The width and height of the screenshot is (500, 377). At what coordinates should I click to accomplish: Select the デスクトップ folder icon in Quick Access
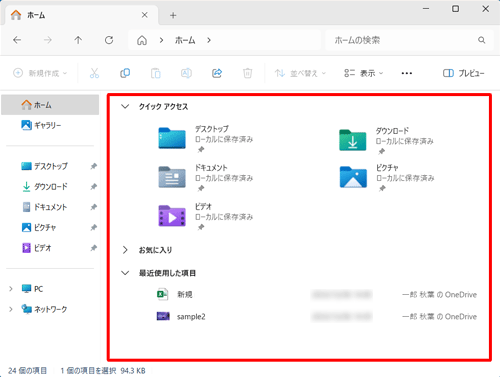click(172, 138)
